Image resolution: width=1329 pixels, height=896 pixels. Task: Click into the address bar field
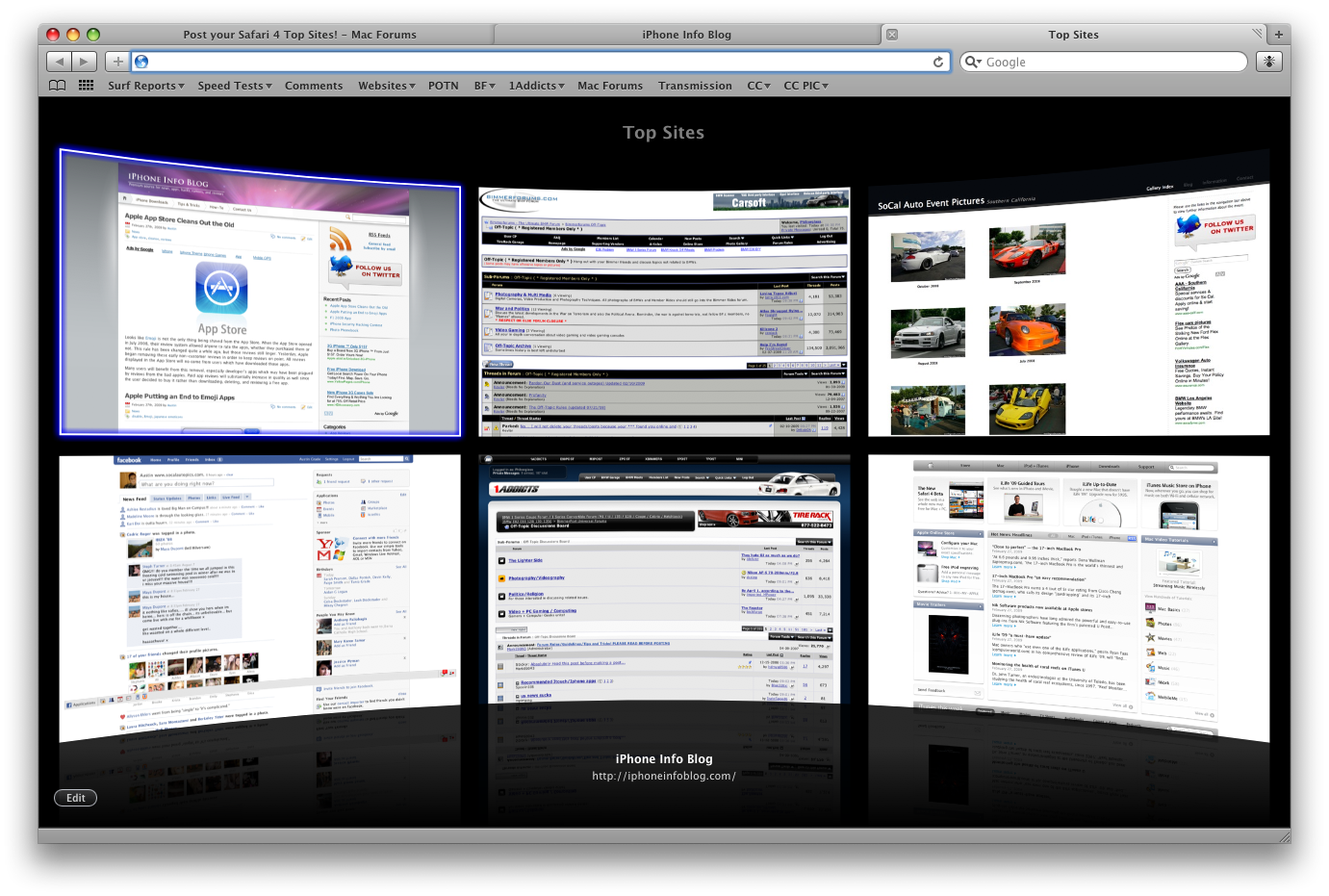pos(539,62)
